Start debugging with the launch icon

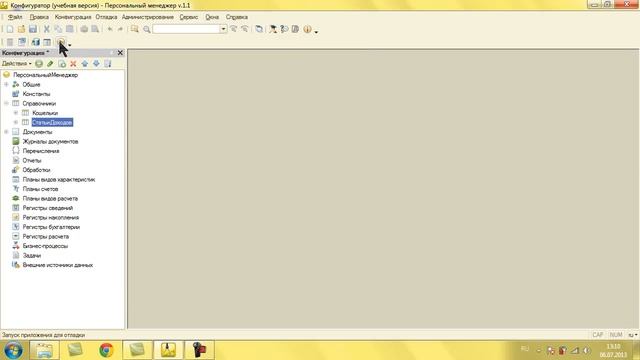click(61, 42)
